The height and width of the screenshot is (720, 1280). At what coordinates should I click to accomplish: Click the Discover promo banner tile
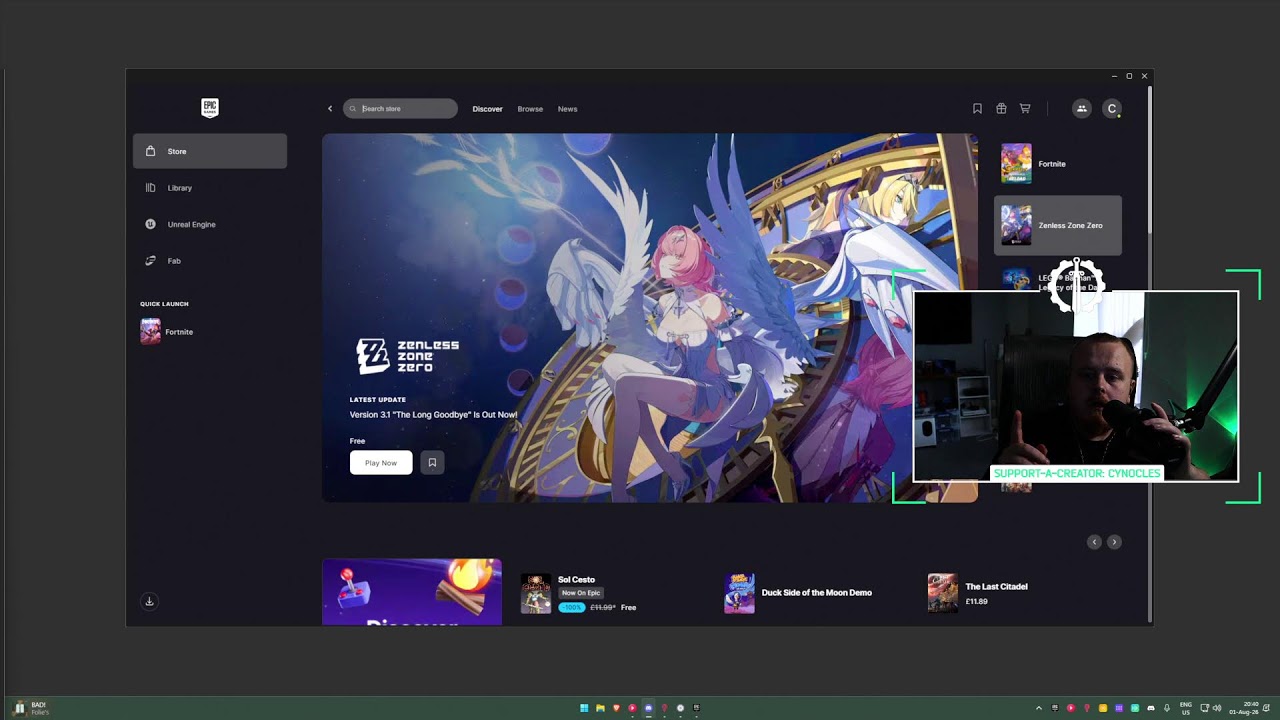[412, 592]
